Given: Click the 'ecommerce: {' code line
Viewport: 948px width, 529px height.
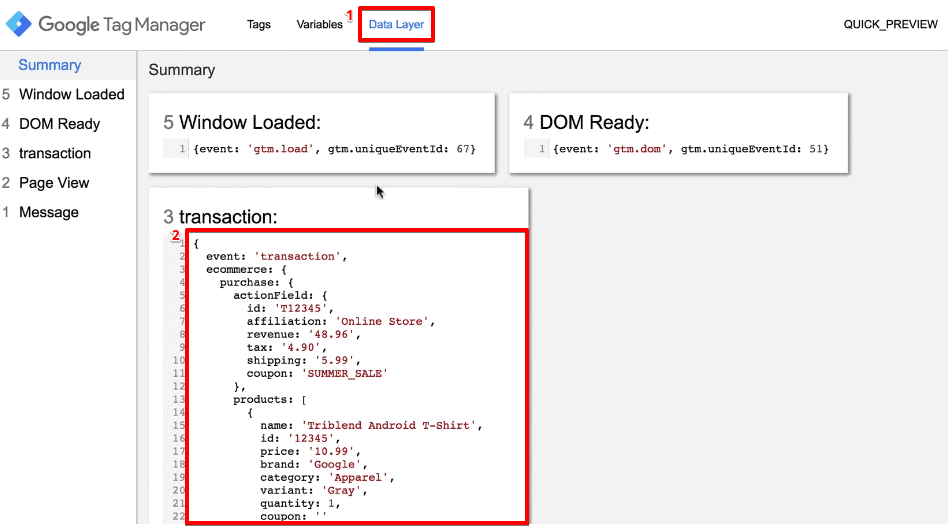Looking at the screenshot, I should pyautogui.click(x=246, y=270).
